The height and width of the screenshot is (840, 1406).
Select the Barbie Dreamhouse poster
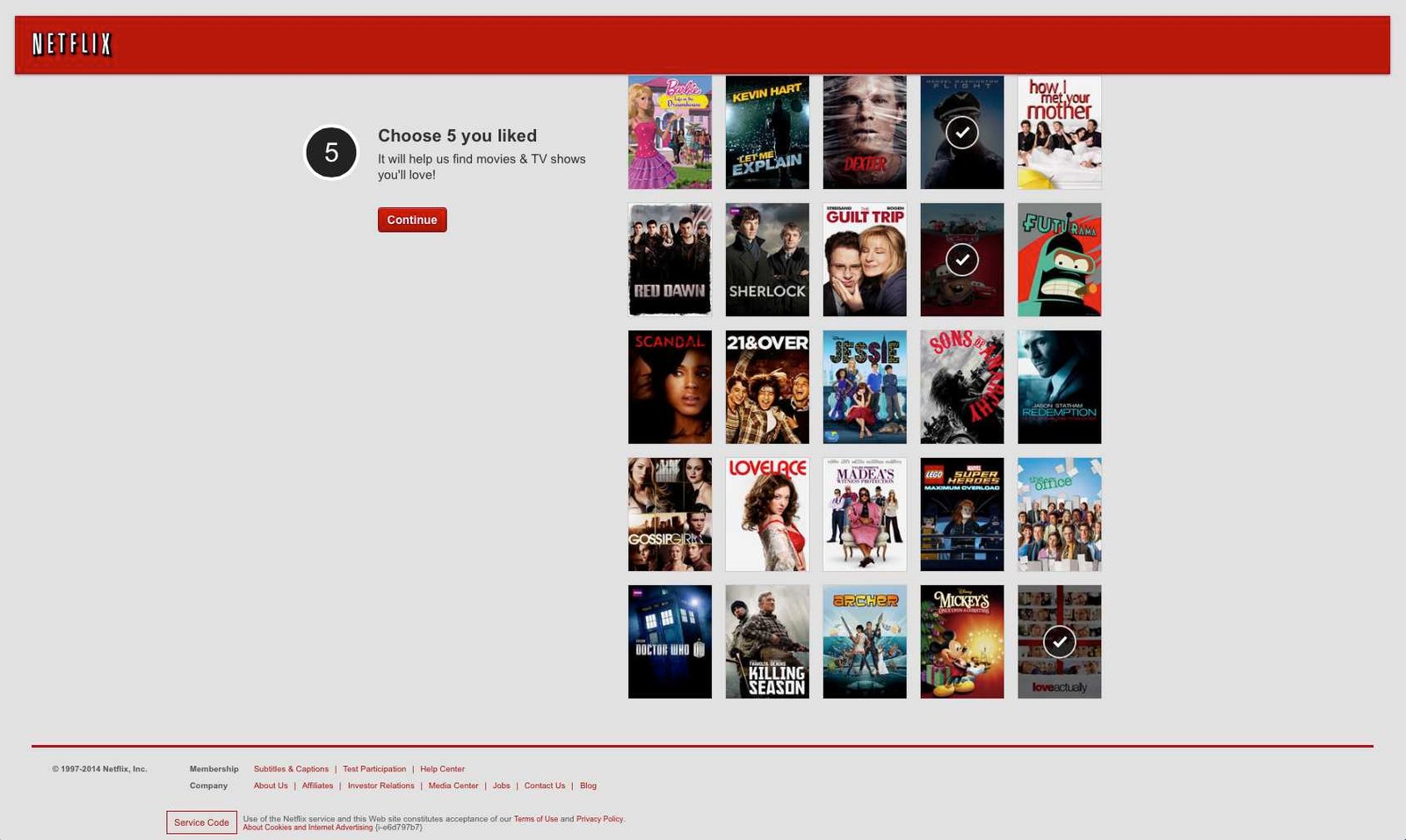pyautogui.click(x=670, y=132)
